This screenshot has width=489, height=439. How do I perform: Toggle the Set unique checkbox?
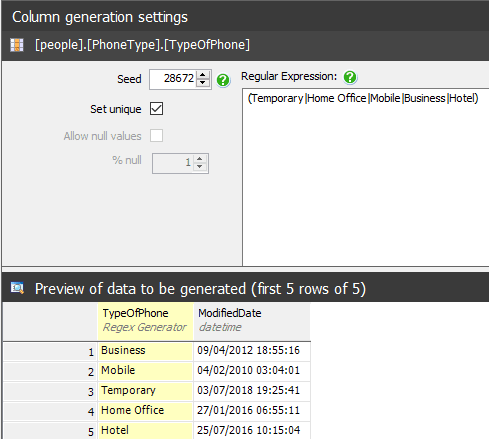pyautogui.click(x=156, y=109)
